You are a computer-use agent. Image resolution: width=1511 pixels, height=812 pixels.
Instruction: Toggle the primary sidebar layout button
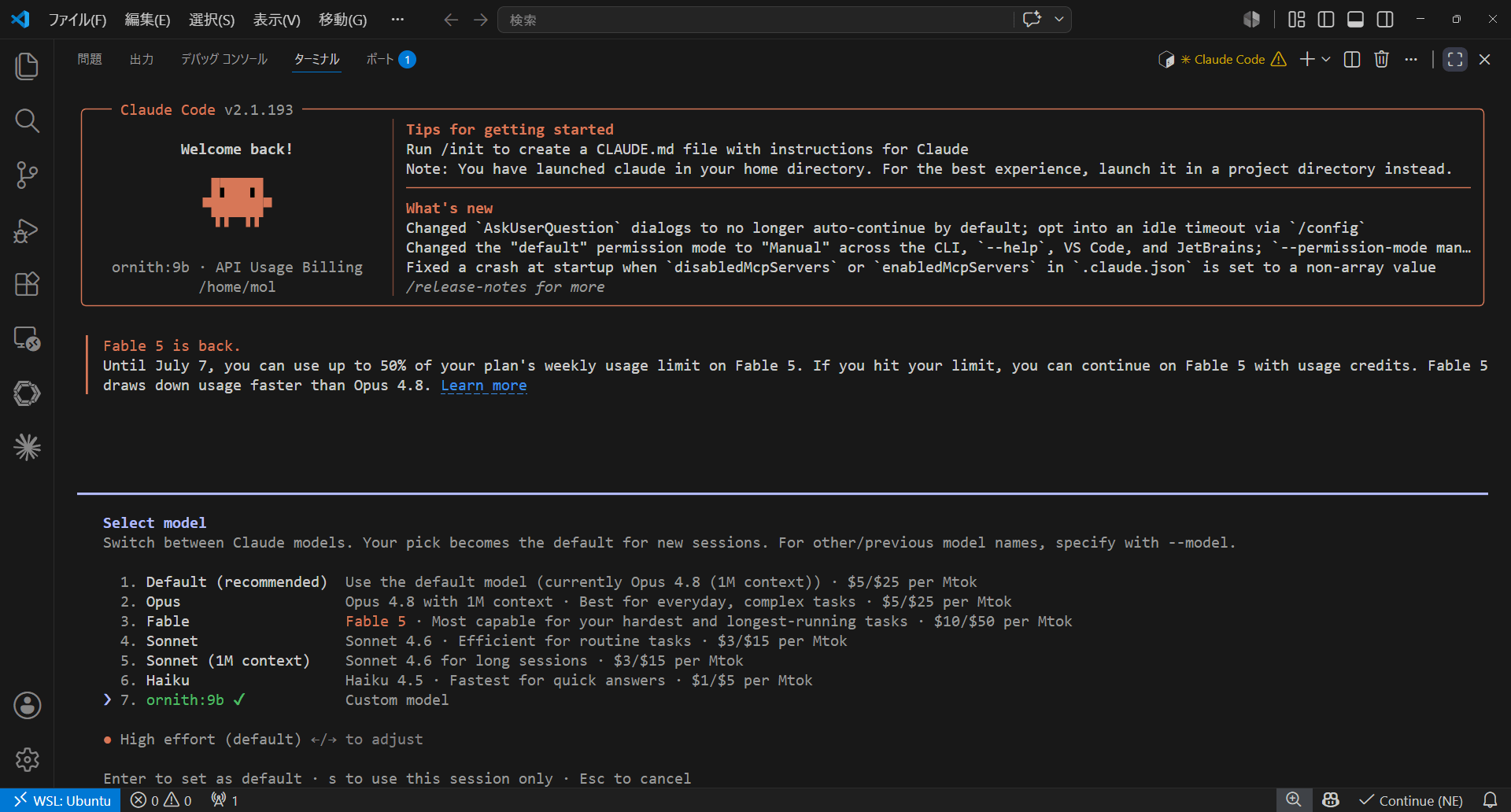point(1326,20)
